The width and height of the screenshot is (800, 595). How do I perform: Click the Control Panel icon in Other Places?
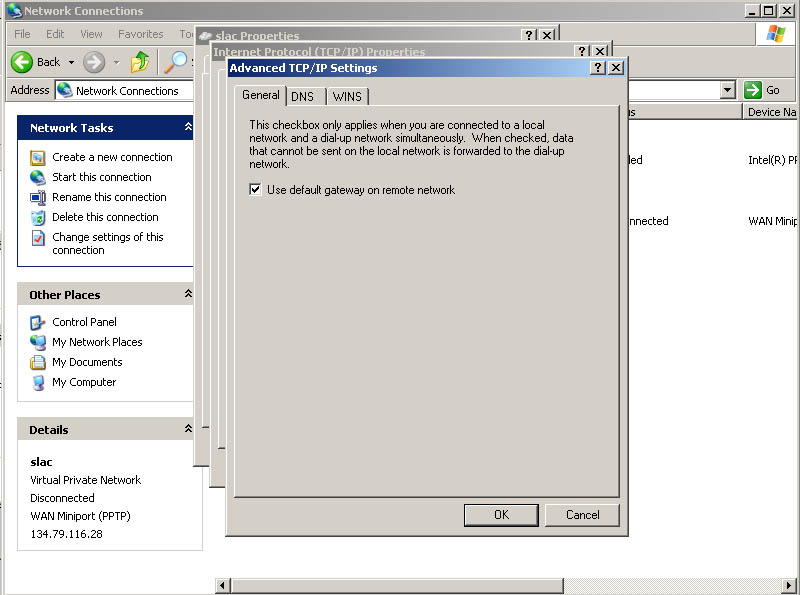[x=38, y=323]
